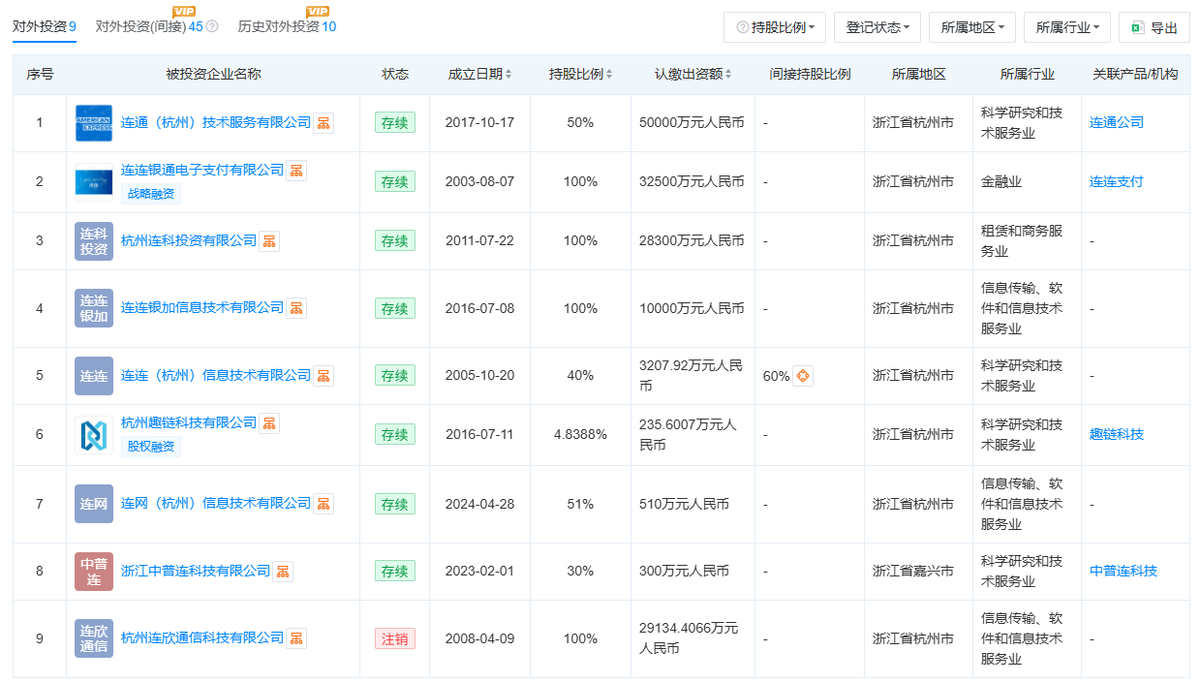Sort table by 成立日期 column
The image size is (1200, 687).
(480, 75)
